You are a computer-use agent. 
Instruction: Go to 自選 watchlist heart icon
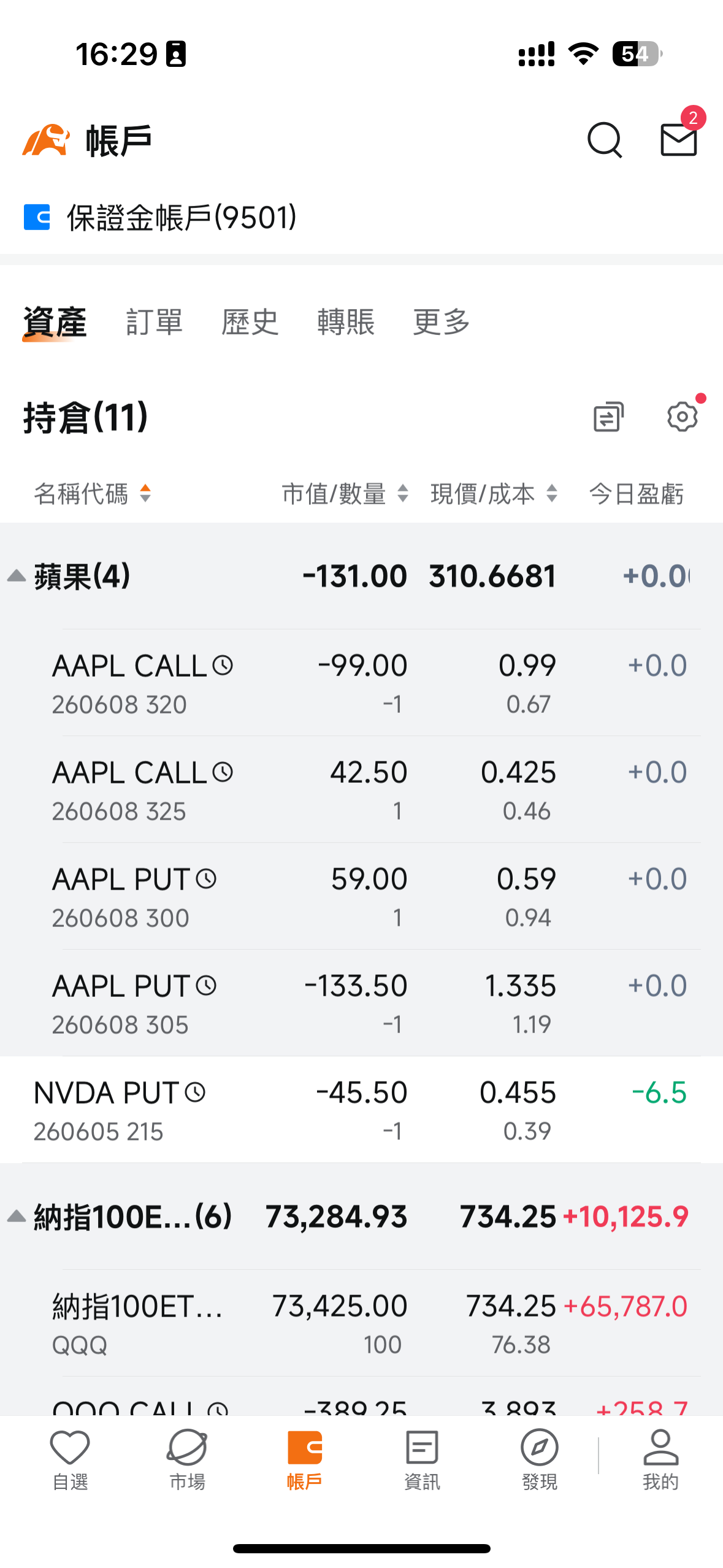pyautogui.click(x=70, y=1460)
